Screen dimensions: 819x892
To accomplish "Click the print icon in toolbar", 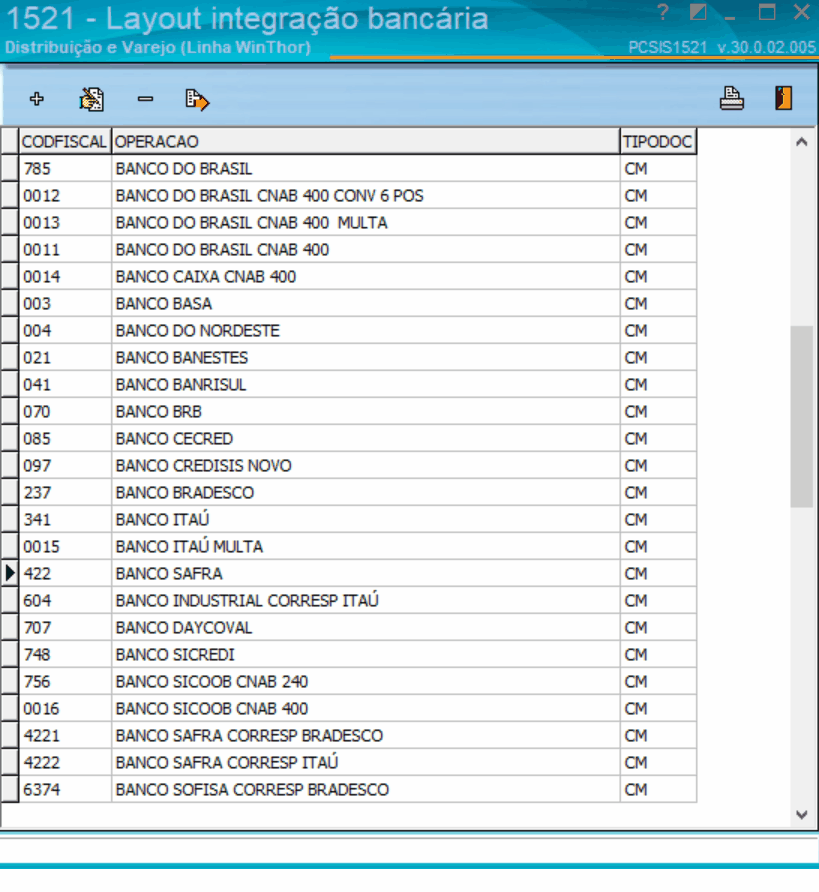I will click(x=732, y=98).
